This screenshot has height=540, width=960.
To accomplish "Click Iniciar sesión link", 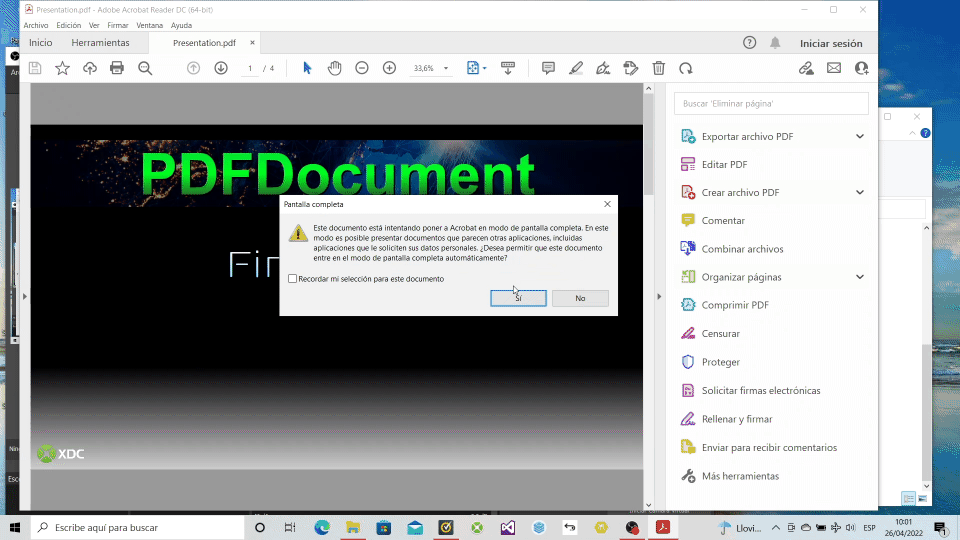I will pos(831,43).
